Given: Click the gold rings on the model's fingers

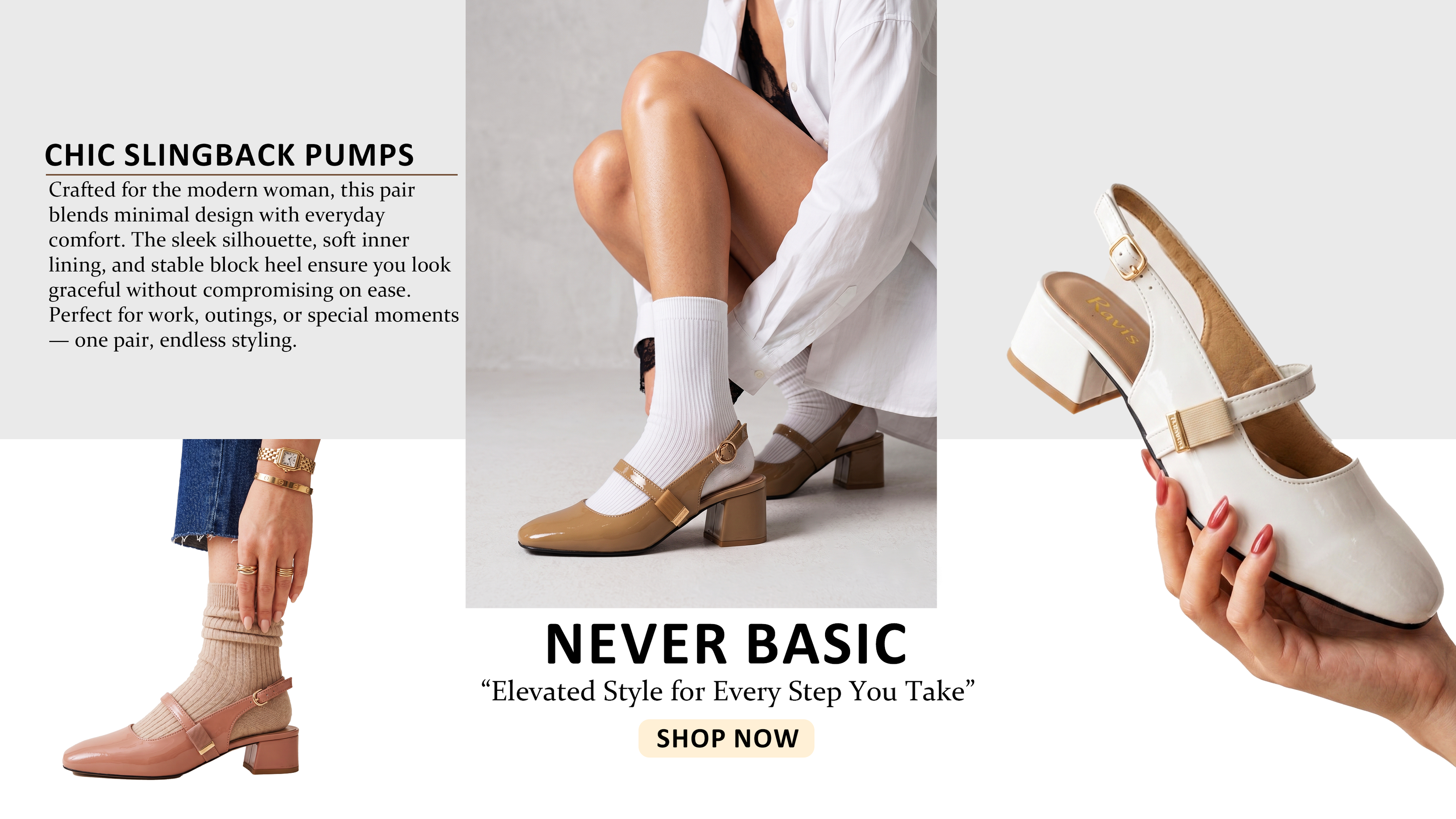Looking at the screenshot, I should pos(266,570).
